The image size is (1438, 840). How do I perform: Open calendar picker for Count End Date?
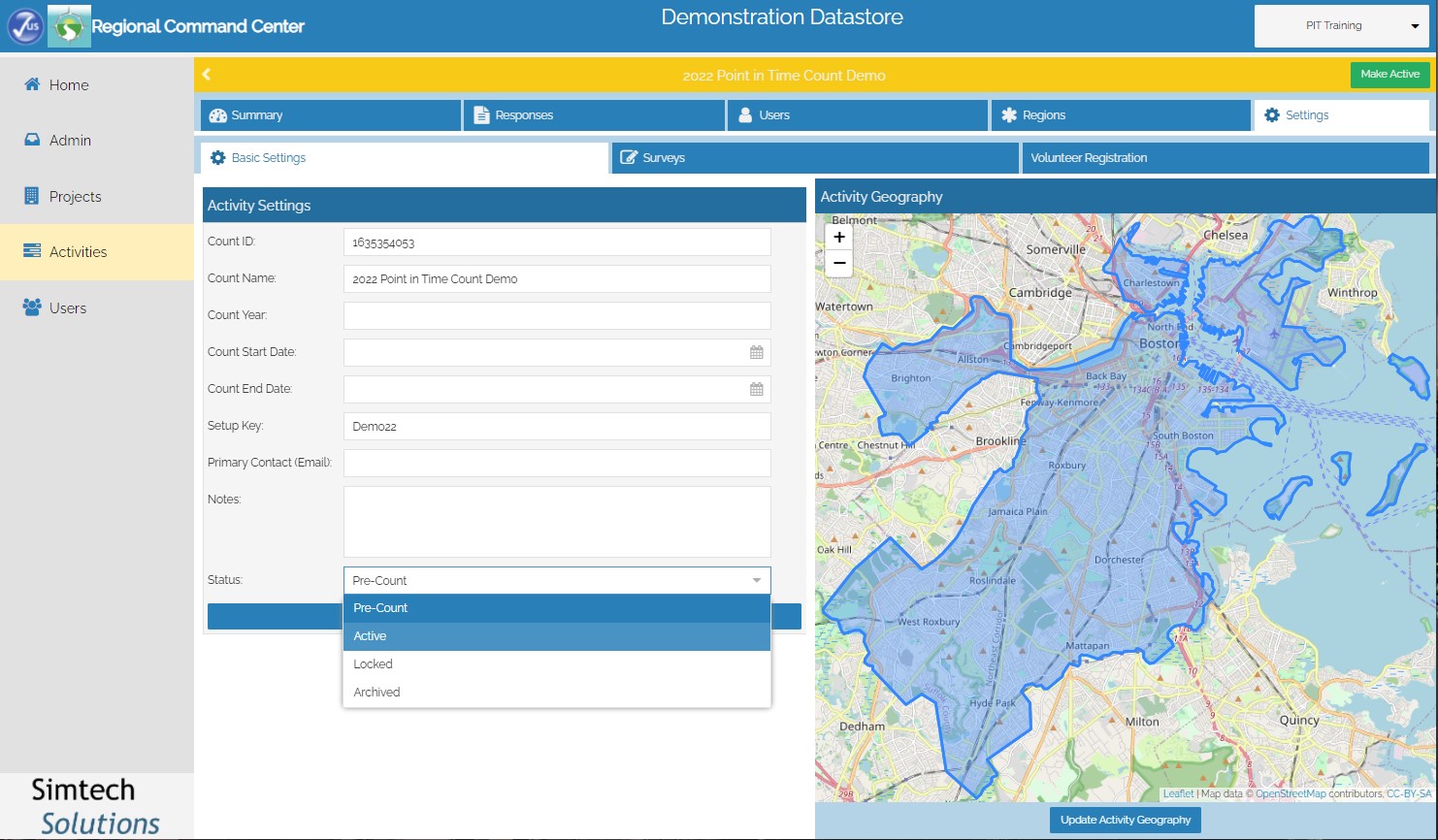pos(757,389)
